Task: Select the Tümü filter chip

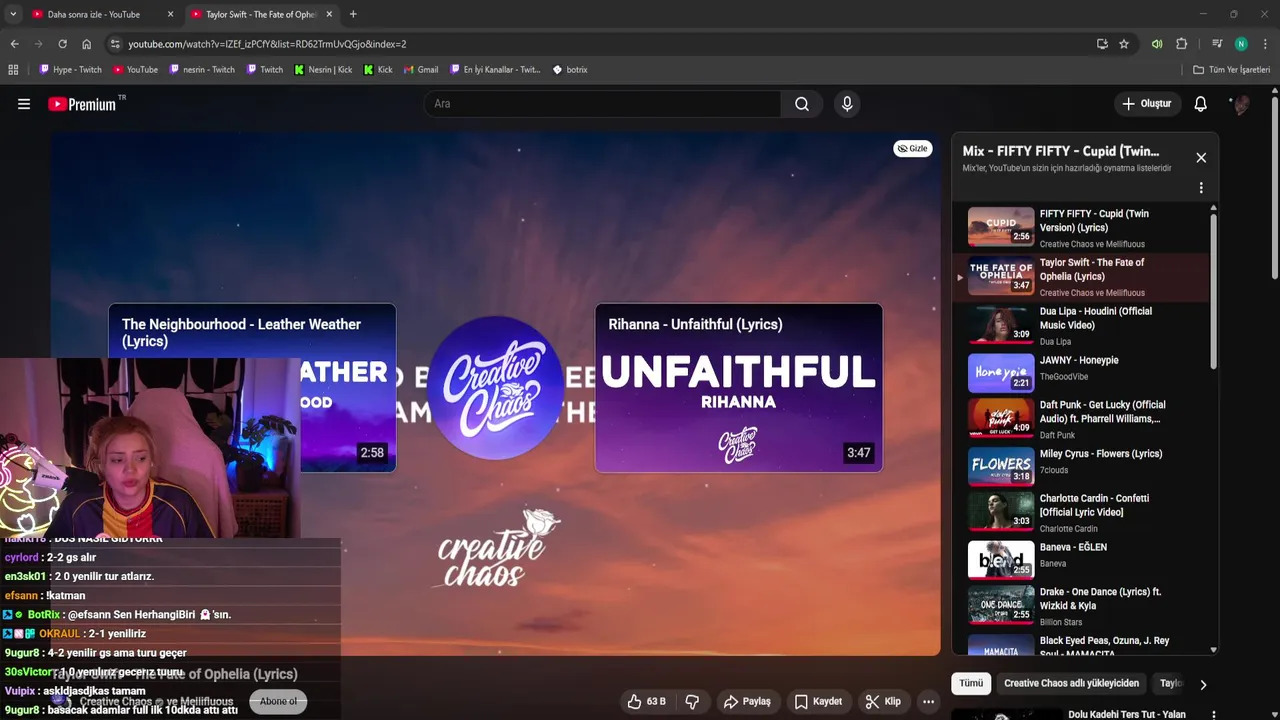Action: coord(971,684)
